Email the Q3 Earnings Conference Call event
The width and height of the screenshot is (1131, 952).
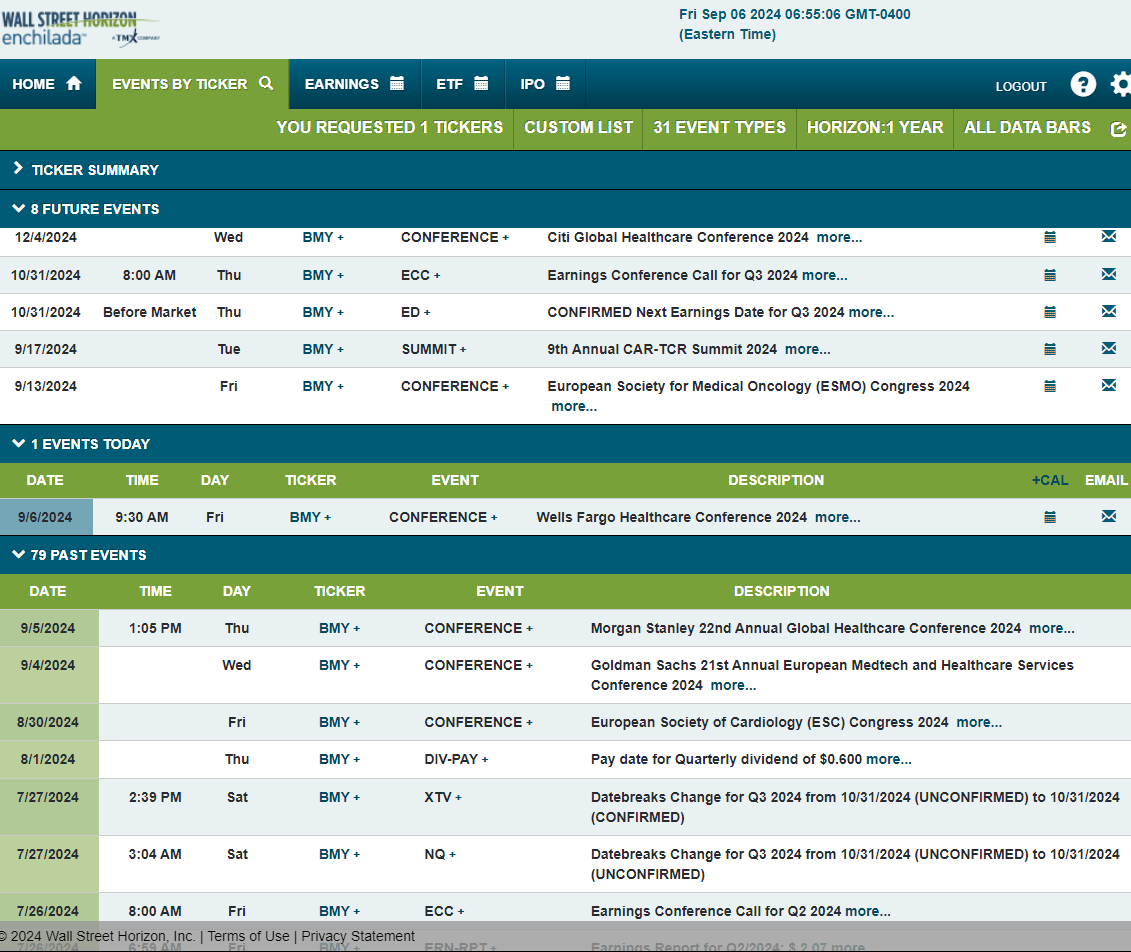pyautogui.click(x=1109, y=274)
